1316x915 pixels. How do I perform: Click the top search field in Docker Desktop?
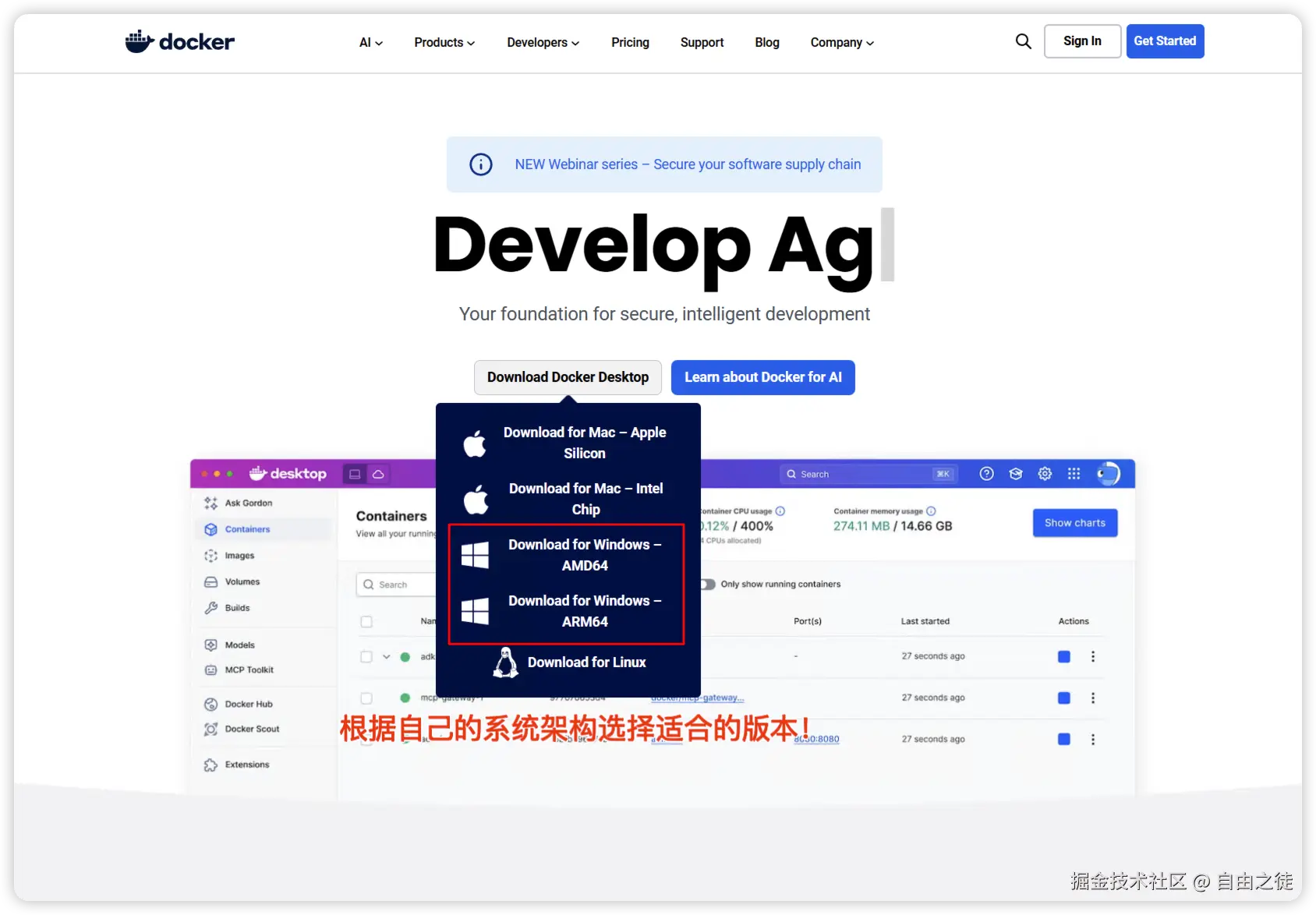click(868, 474)
